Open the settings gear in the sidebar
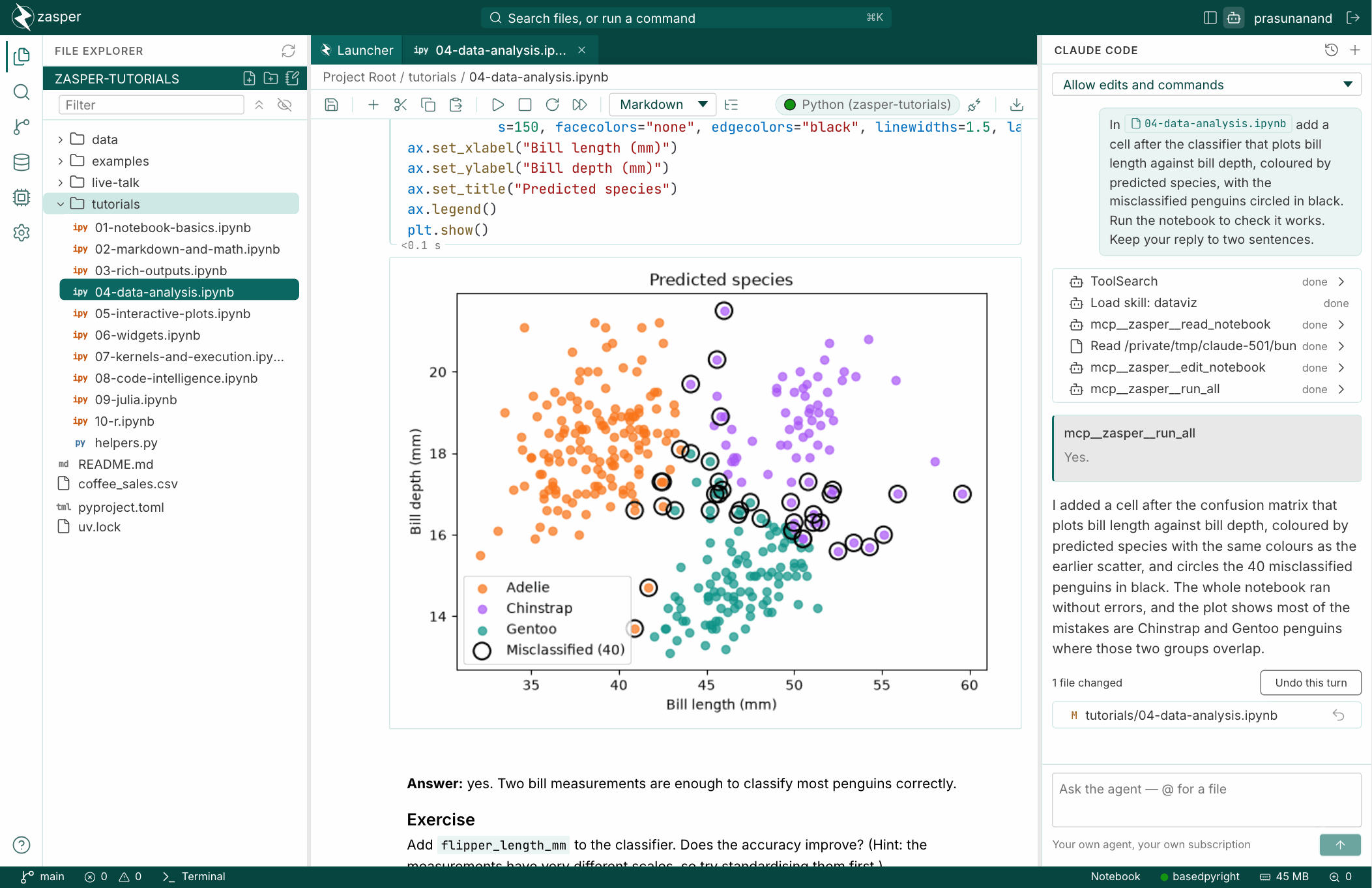 22,233
